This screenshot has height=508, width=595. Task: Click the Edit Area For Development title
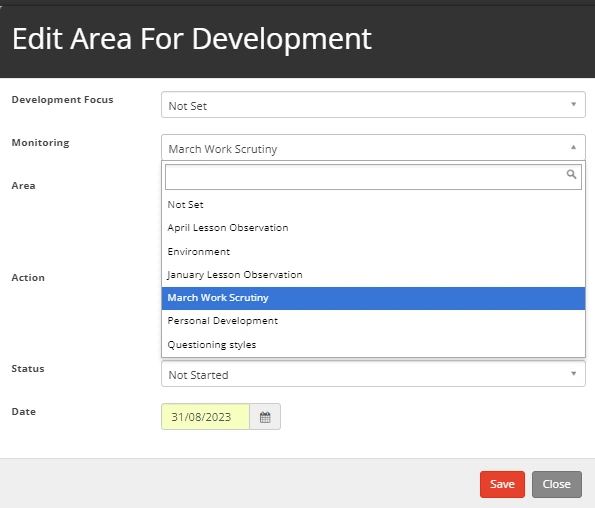(x=192, y=39)
